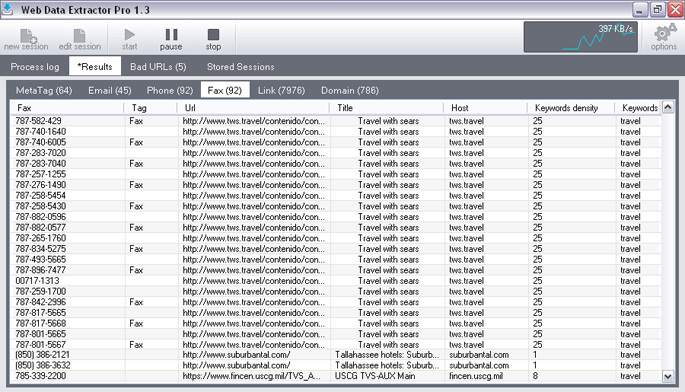Click the https://www.fincen.uscg.mil/TVS_A... URL cell
This screenshot has height=392, width=685.
point(252,376)
